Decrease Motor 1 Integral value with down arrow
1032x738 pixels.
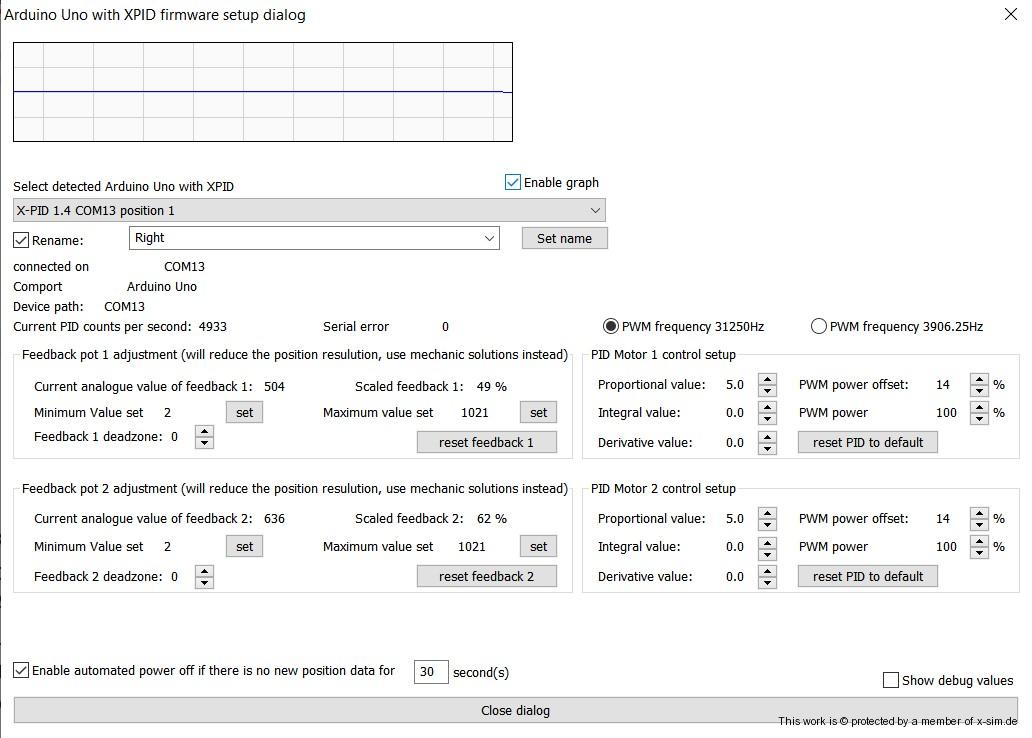click(767, 419)
